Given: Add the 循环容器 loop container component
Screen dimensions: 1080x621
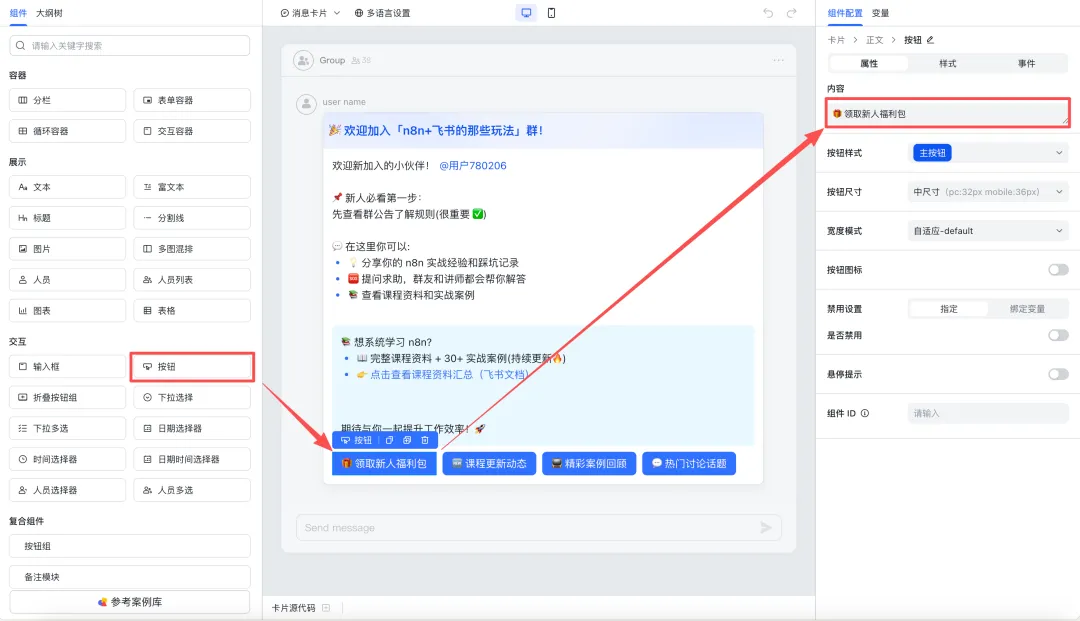Looking at the screenshot, I should tap(68, 131).
